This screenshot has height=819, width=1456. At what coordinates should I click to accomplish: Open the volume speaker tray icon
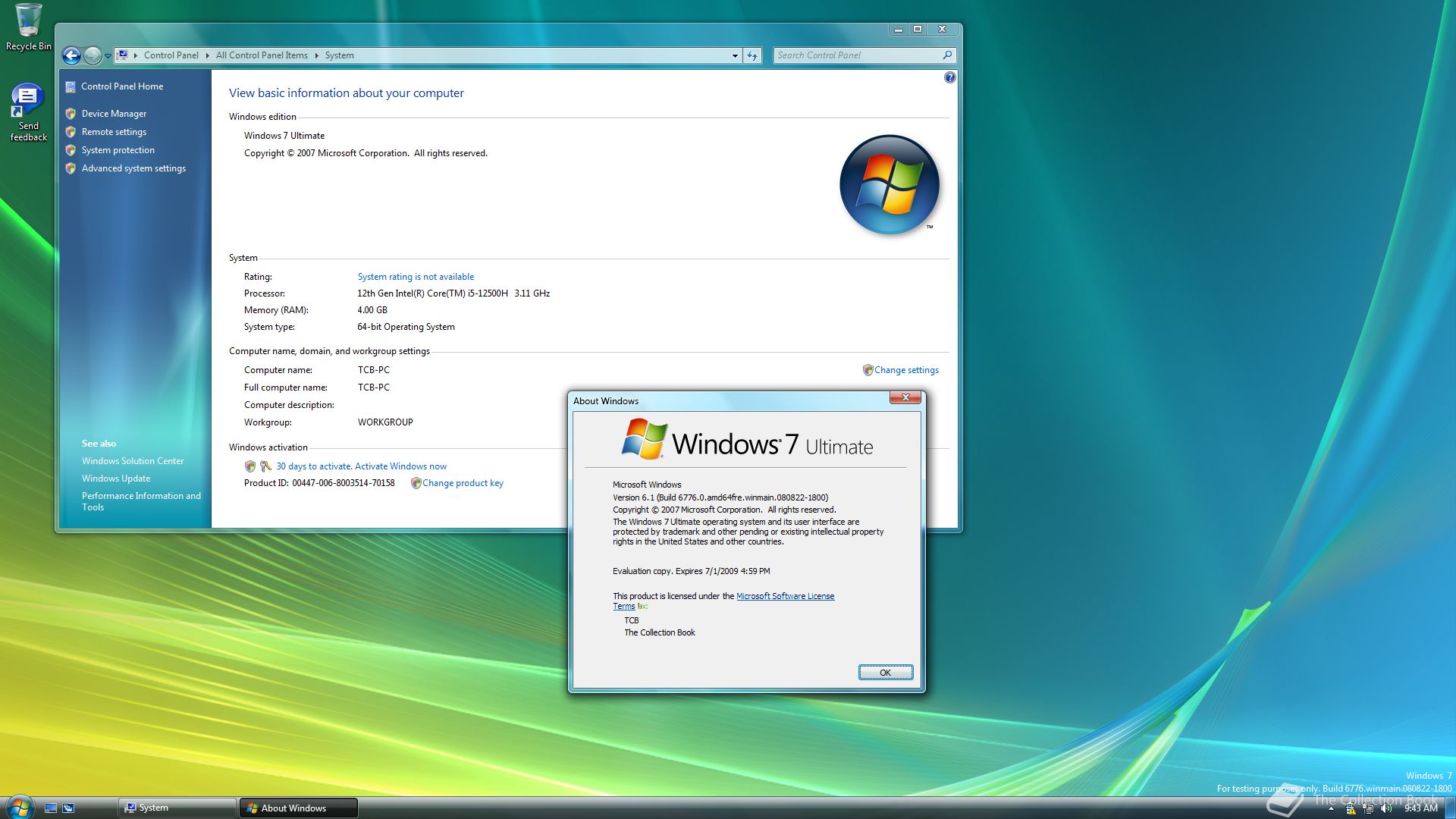(x=1386, y=809)
